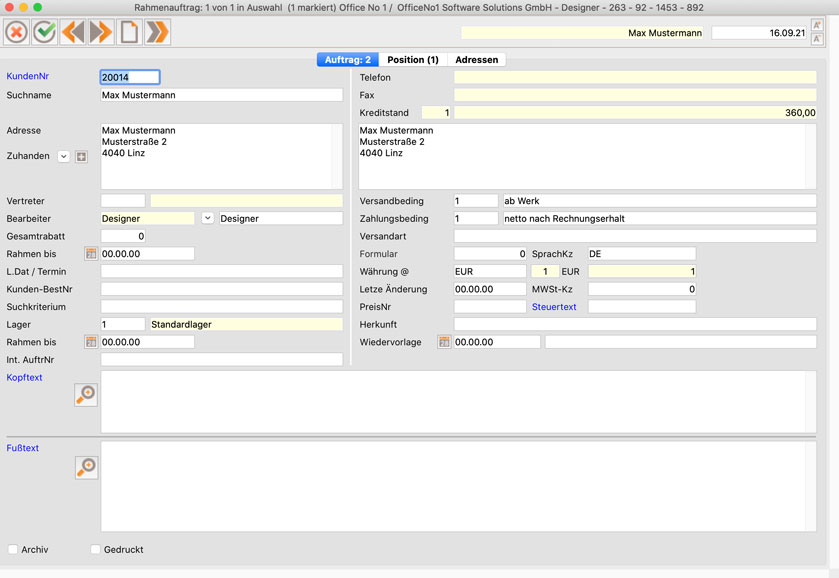839x578 pixels.
Task: Open the Adressen tab
Action: [x=477, y=59]
